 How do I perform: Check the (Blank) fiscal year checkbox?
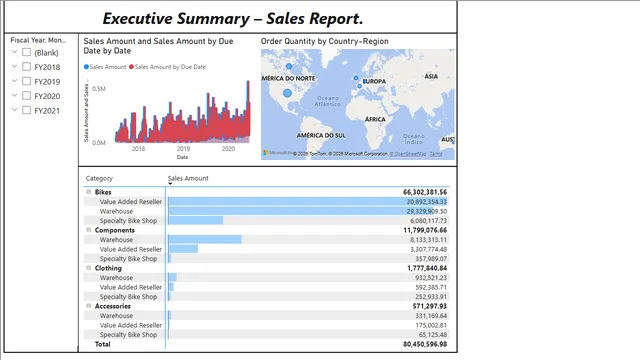tap(27, 52)
